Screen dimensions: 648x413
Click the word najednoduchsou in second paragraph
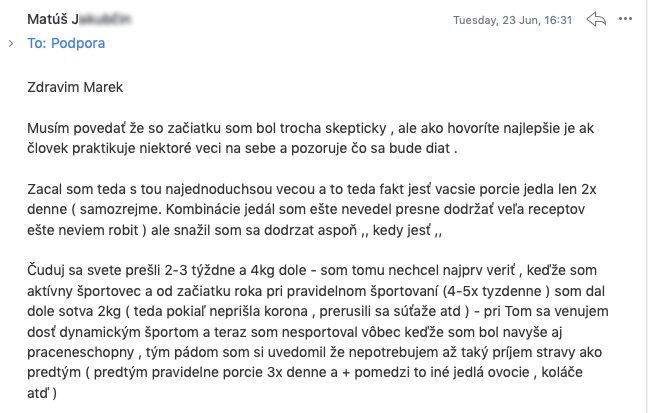pos(219,189)
